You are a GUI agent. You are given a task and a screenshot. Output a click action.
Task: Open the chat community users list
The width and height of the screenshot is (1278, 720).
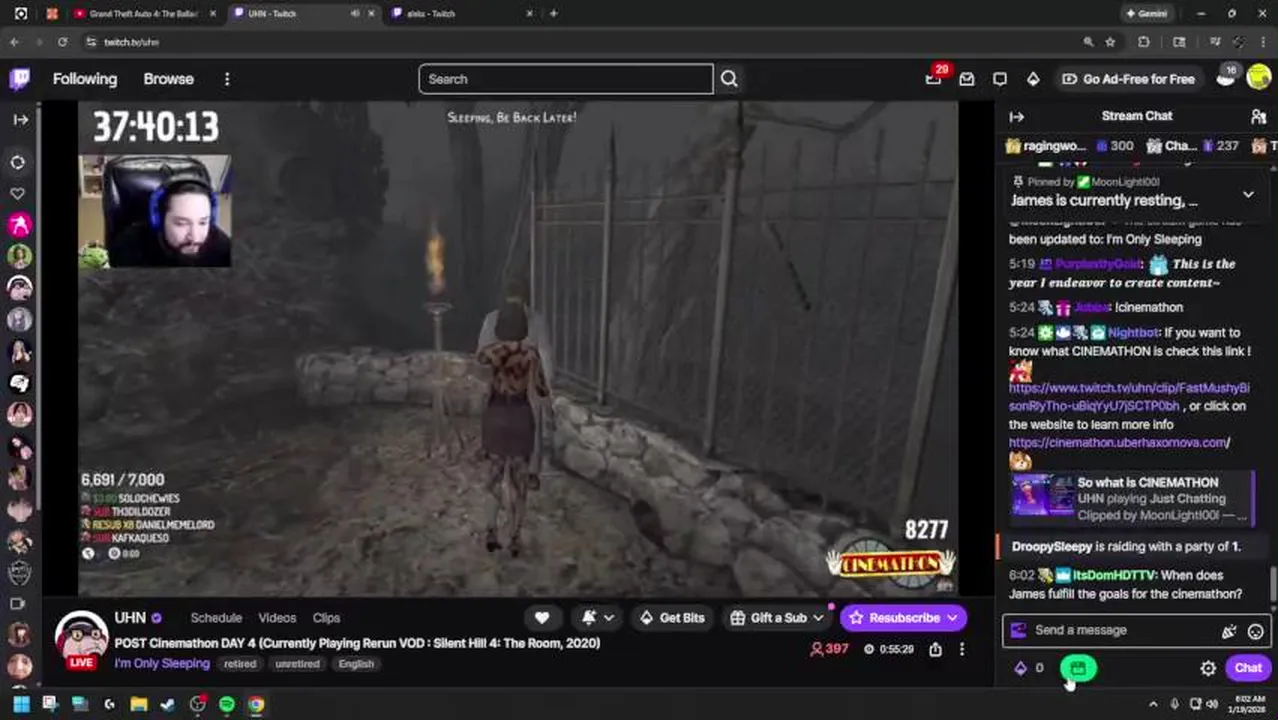tap(1258, 116)
